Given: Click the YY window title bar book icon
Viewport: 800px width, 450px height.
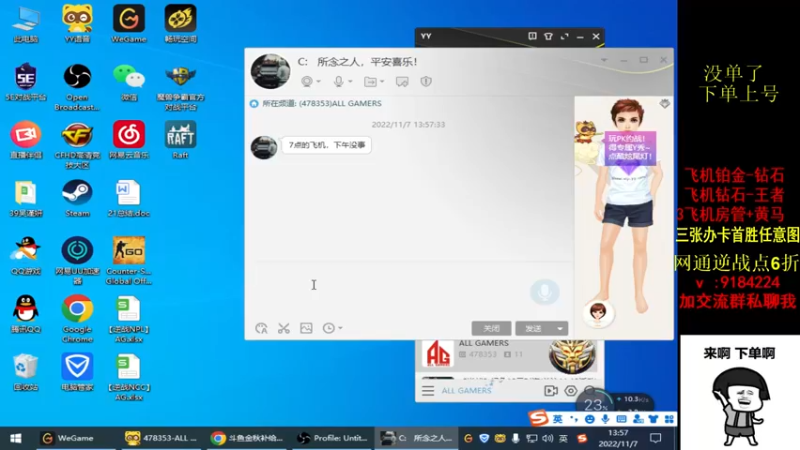Looking at the screenshot, I should (532, 36).
